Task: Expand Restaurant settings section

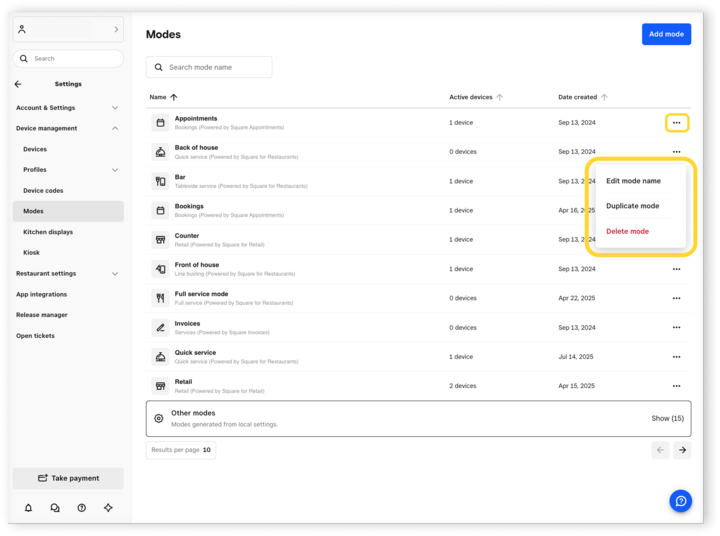Action: pos(115,274)
